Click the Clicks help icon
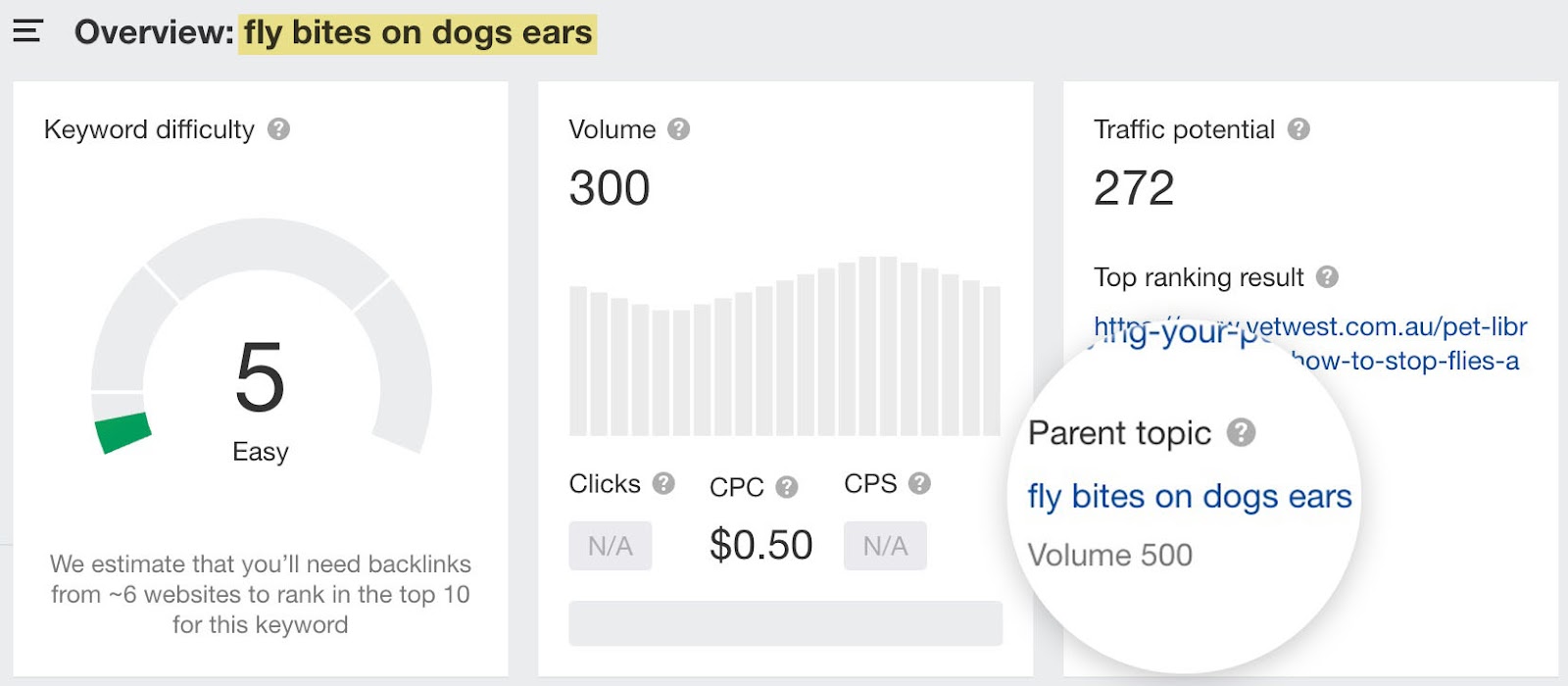 point(663,483)
